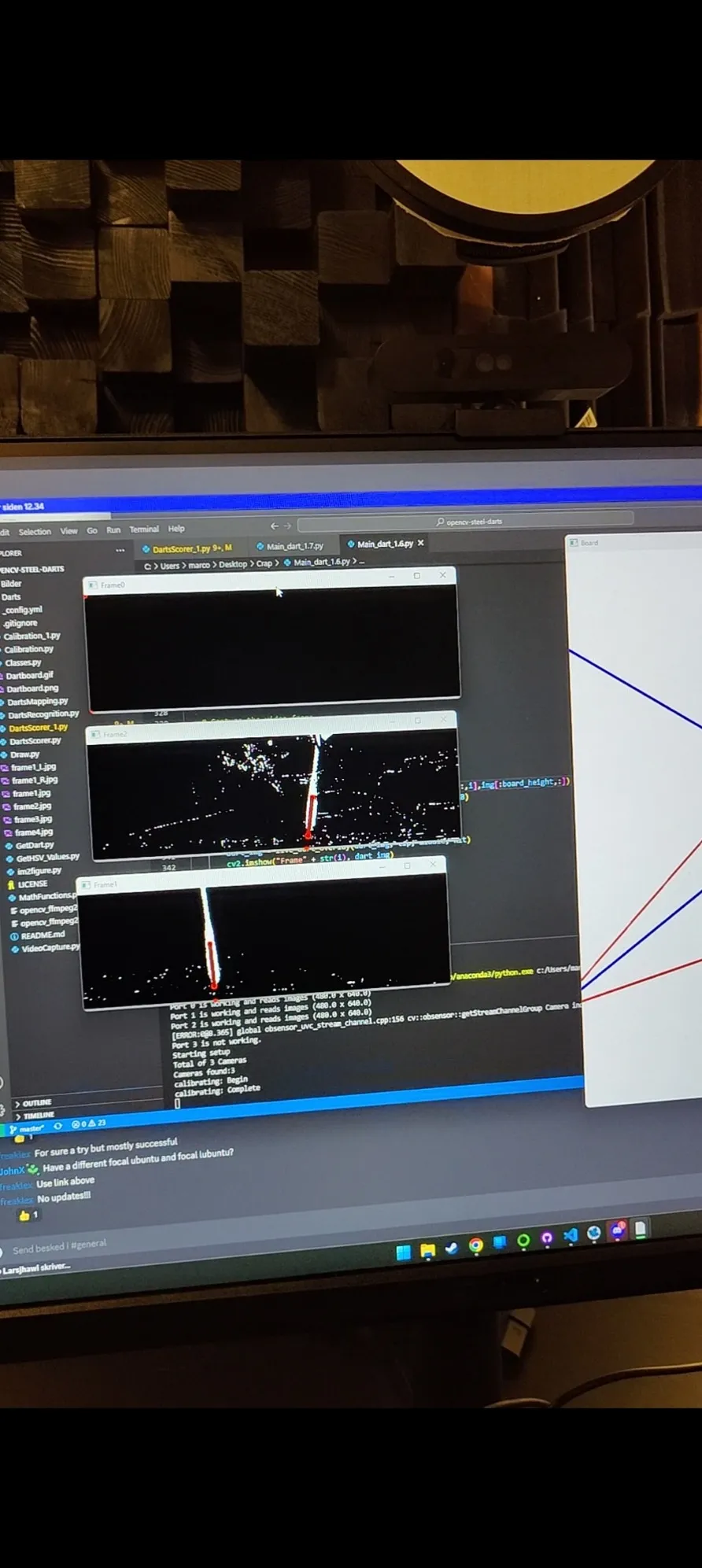
Task: Click 'Desktop' in the breadcrumb path
Action: (232, 564)
